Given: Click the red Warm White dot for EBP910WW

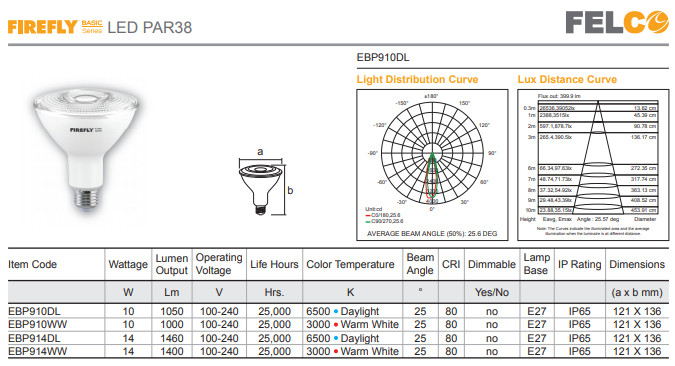Looking at the screenshot, I should pos(336,325).
